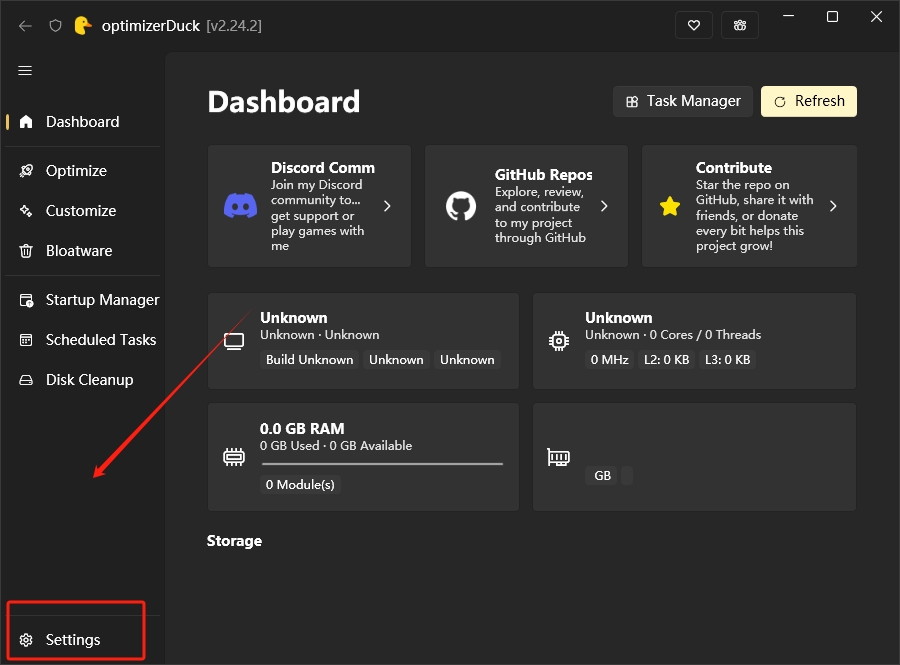Screen dimensions: 900x665
Task: Expand the GitHub Repos card chevron
Action: tap(604, 206)
